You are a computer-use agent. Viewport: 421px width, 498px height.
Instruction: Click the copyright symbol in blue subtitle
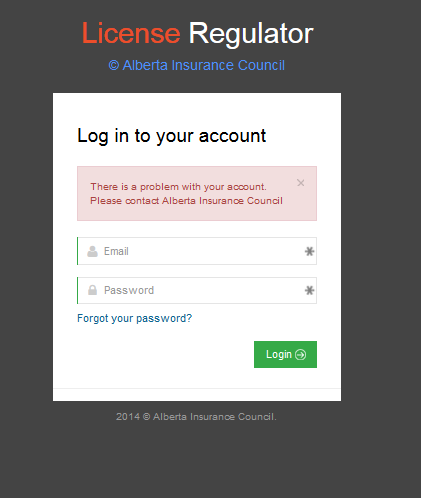pos(114,65)
